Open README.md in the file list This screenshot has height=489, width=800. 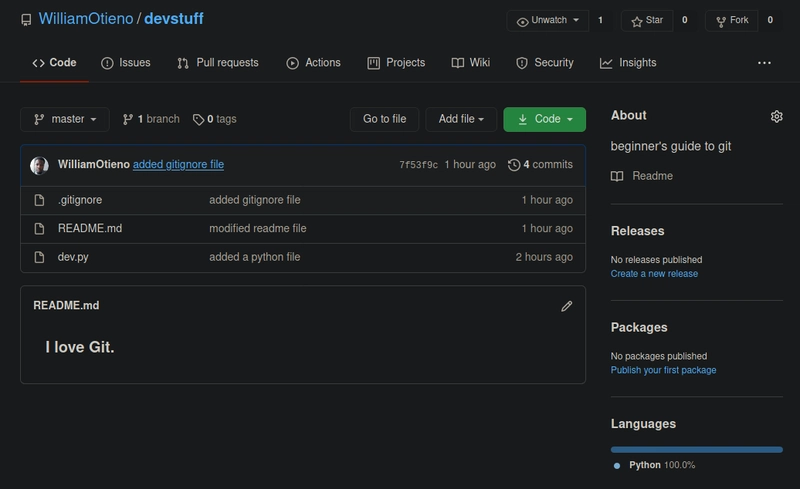coord(90,229)
